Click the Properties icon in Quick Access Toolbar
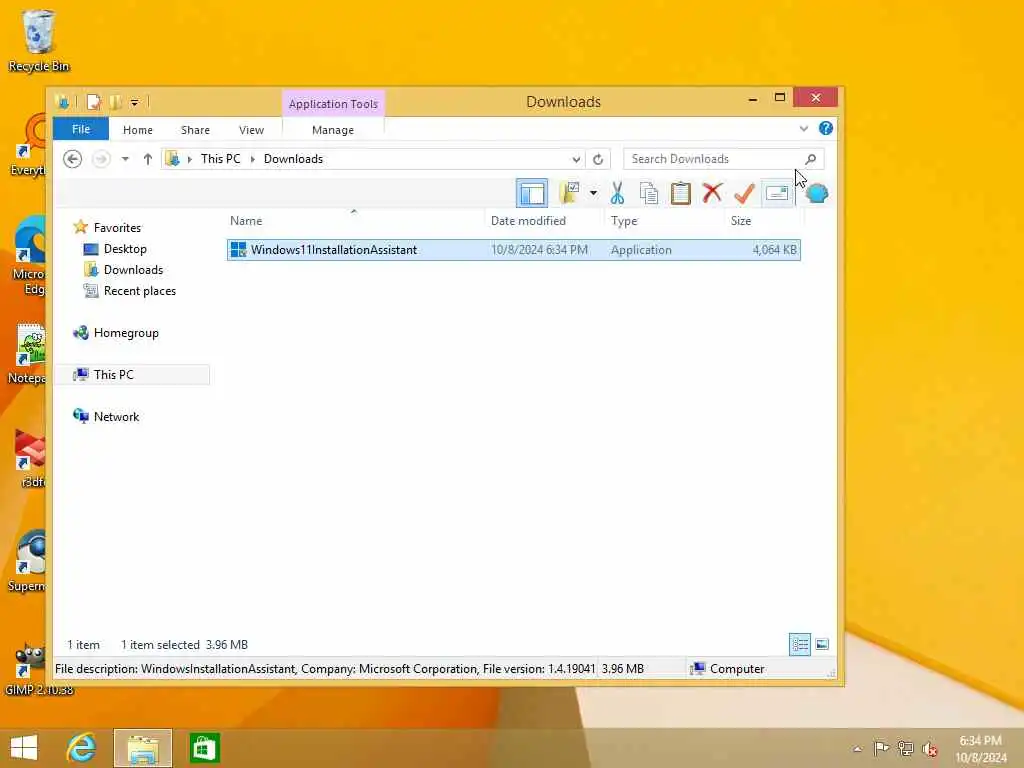The image size is (1024, 768). pos(93,103)
